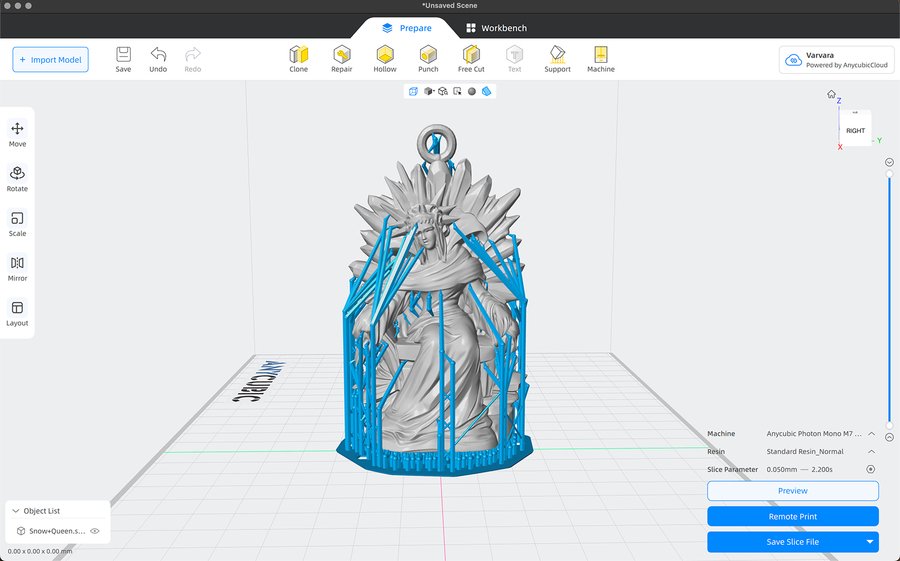The height and width of the screenshot is (561, 900).
Task: Choose the Mirror tool
Action: [17, 268]
